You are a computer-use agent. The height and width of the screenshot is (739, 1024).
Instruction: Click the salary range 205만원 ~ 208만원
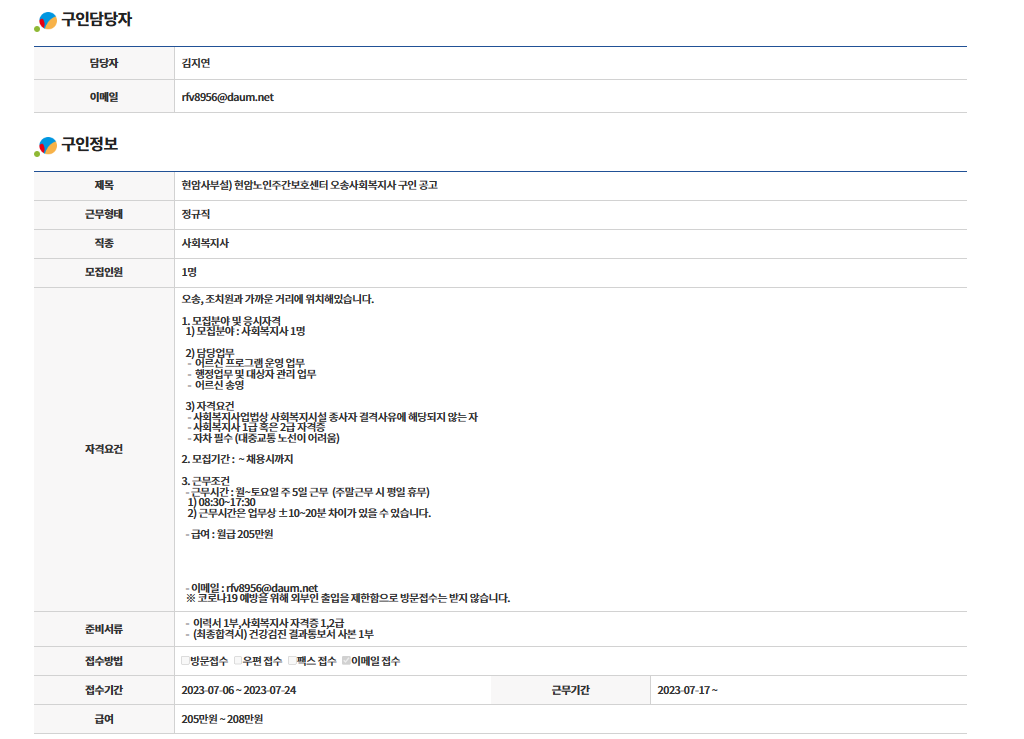click(222, 719)
